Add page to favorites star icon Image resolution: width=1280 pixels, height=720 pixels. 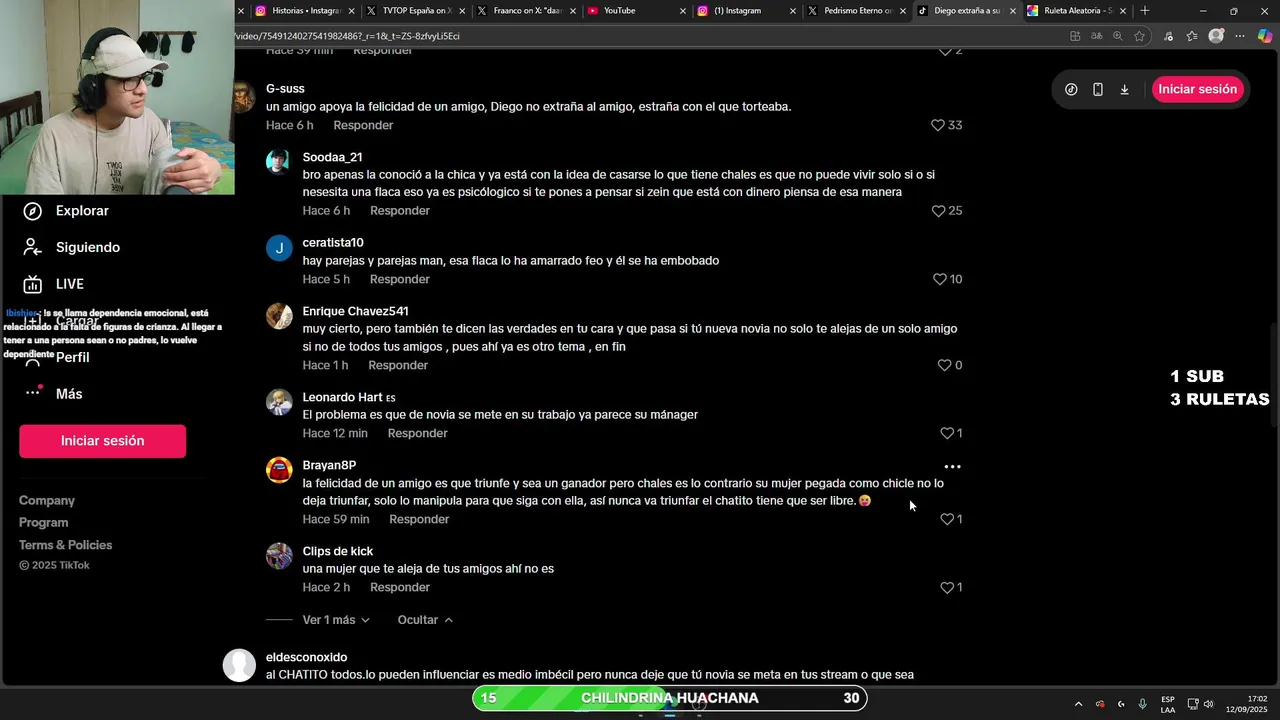[1139, 36]
